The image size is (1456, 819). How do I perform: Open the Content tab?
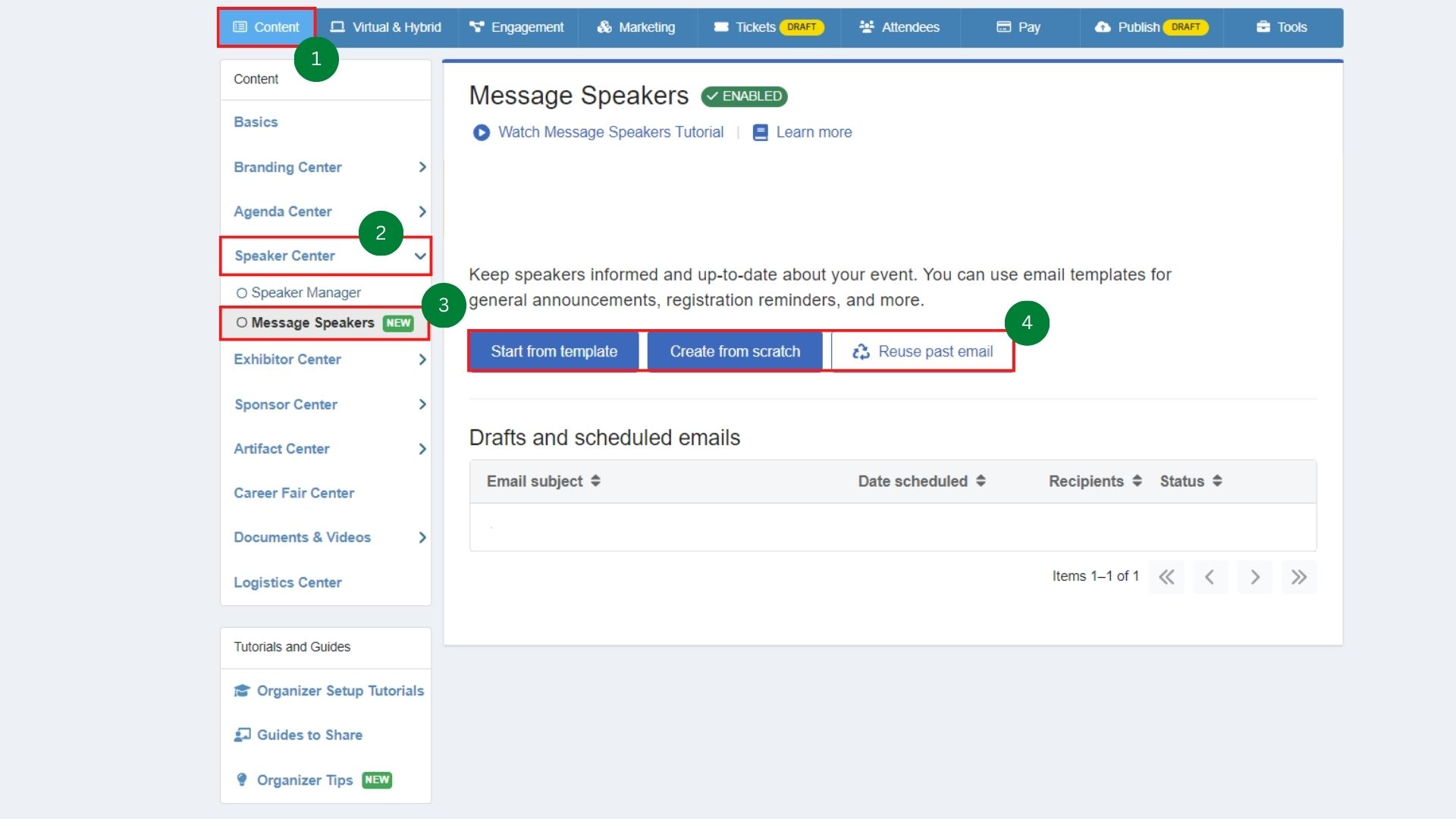pyautogui.click(x=266, y=27)
